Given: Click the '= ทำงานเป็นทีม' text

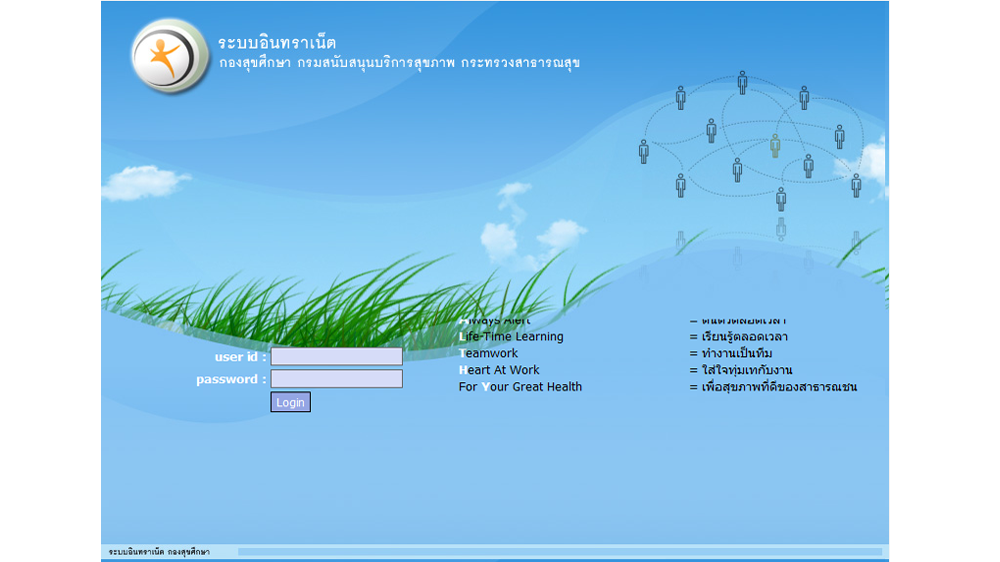Looking at the screenshot, I should 731,353.
